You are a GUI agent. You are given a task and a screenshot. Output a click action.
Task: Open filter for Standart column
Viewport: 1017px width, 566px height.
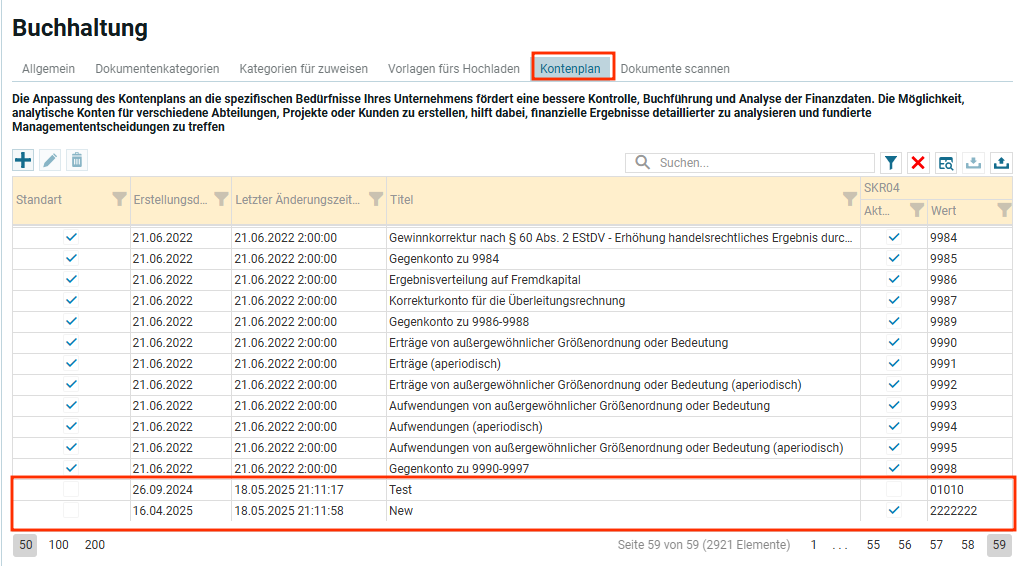tap(119, 199)
